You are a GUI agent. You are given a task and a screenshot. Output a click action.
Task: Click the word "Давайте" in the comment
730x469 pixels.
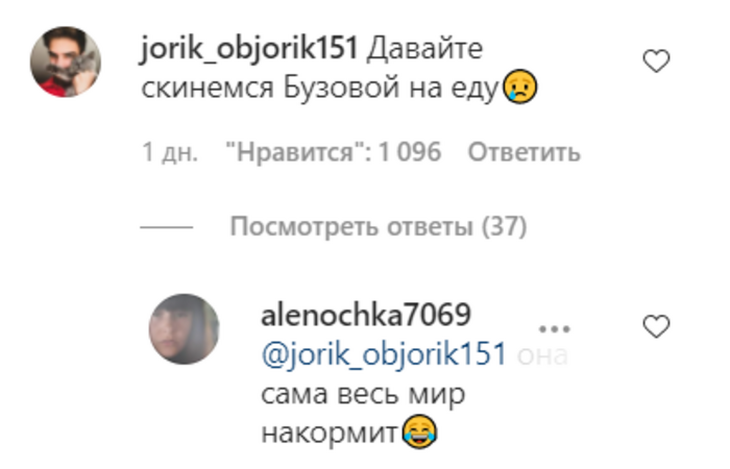pos(425,49)
